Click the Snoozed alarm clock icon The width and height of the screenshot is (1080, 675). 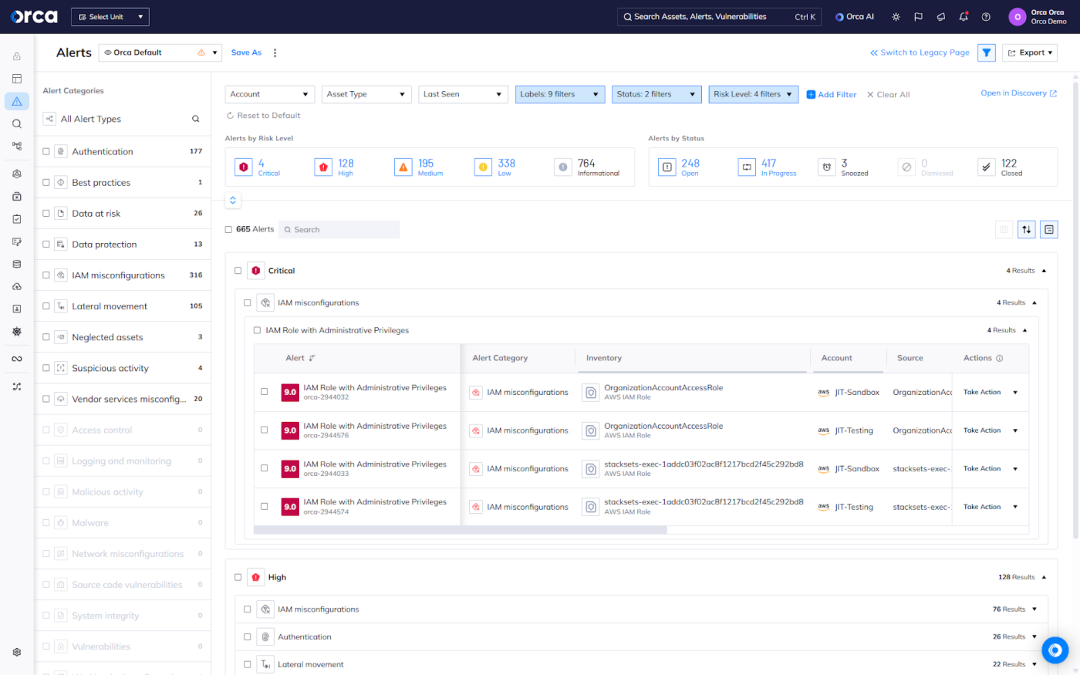point(827,167)
